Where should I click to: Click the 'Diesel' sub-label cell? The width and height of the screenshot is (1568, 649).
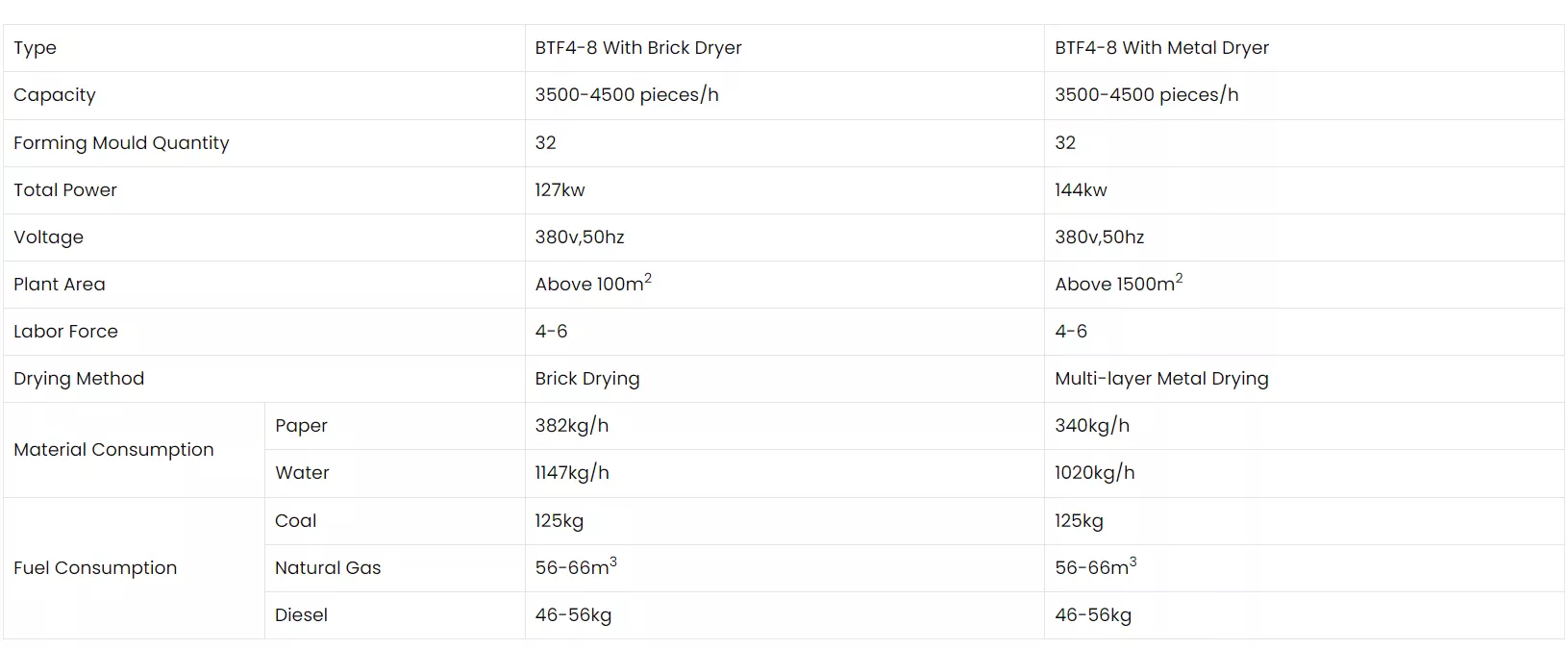tap(301, 615)
